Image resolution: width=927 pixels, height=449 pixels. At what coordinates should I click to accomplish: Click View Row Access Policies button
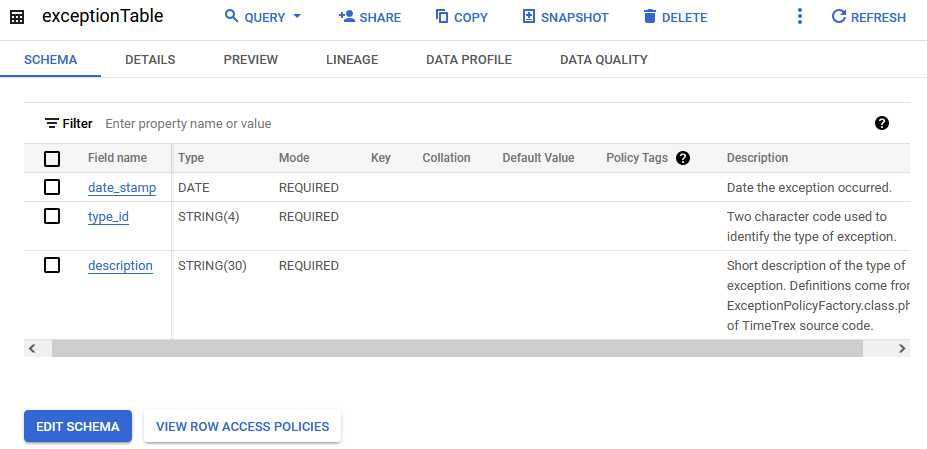pos(242,426)
